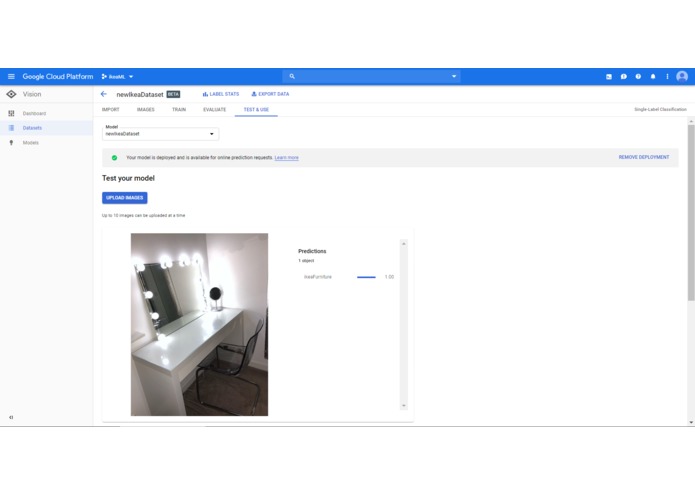
Task: Open the three-dot settings menu
Action: 667,77
